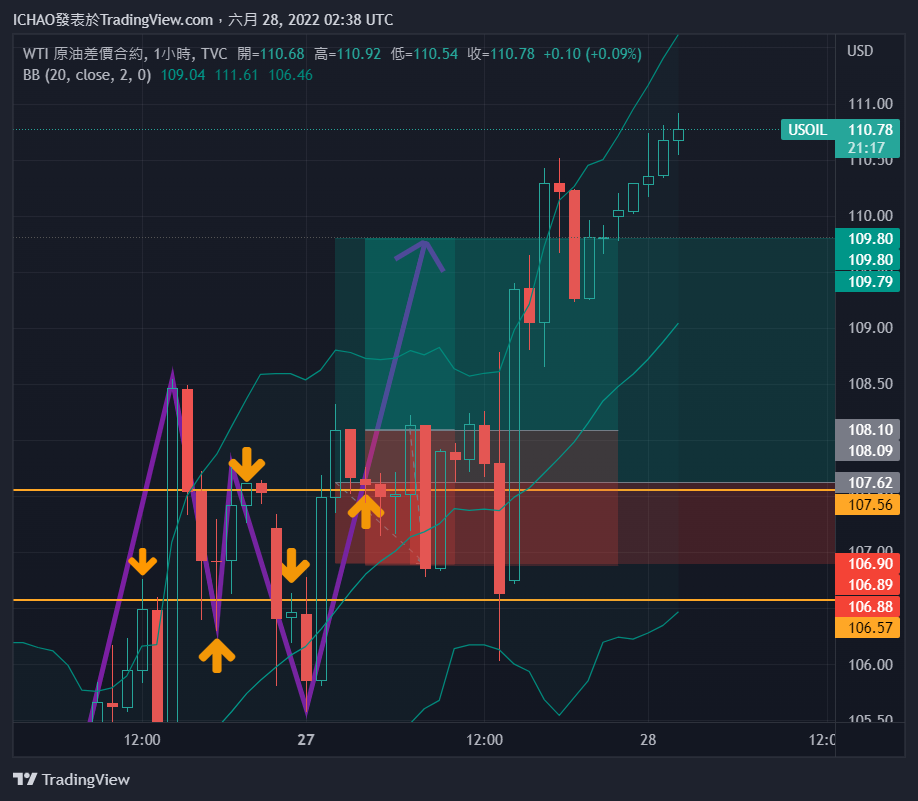The image size is (918, 801).
Task: Click the USOIL price label tag
Action: 807,129
